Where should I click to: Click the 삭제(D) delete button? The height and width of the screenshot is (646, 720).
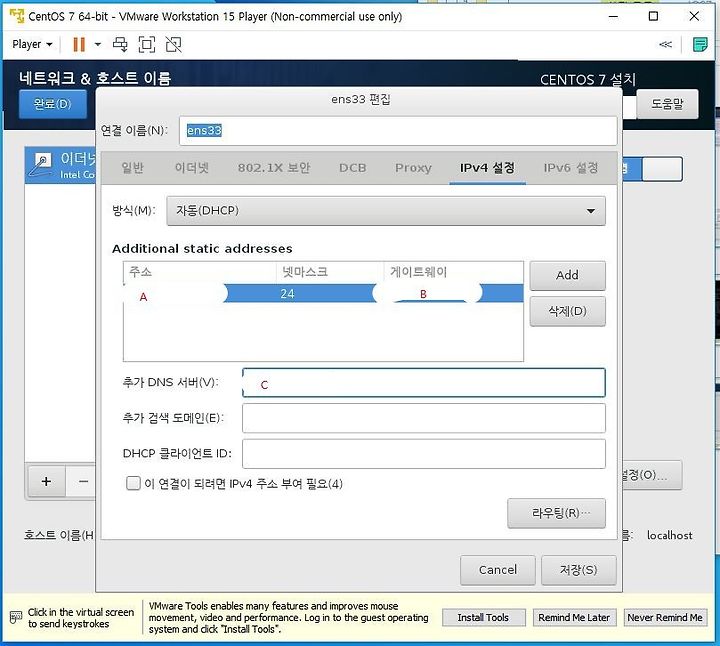click(568, 311)
